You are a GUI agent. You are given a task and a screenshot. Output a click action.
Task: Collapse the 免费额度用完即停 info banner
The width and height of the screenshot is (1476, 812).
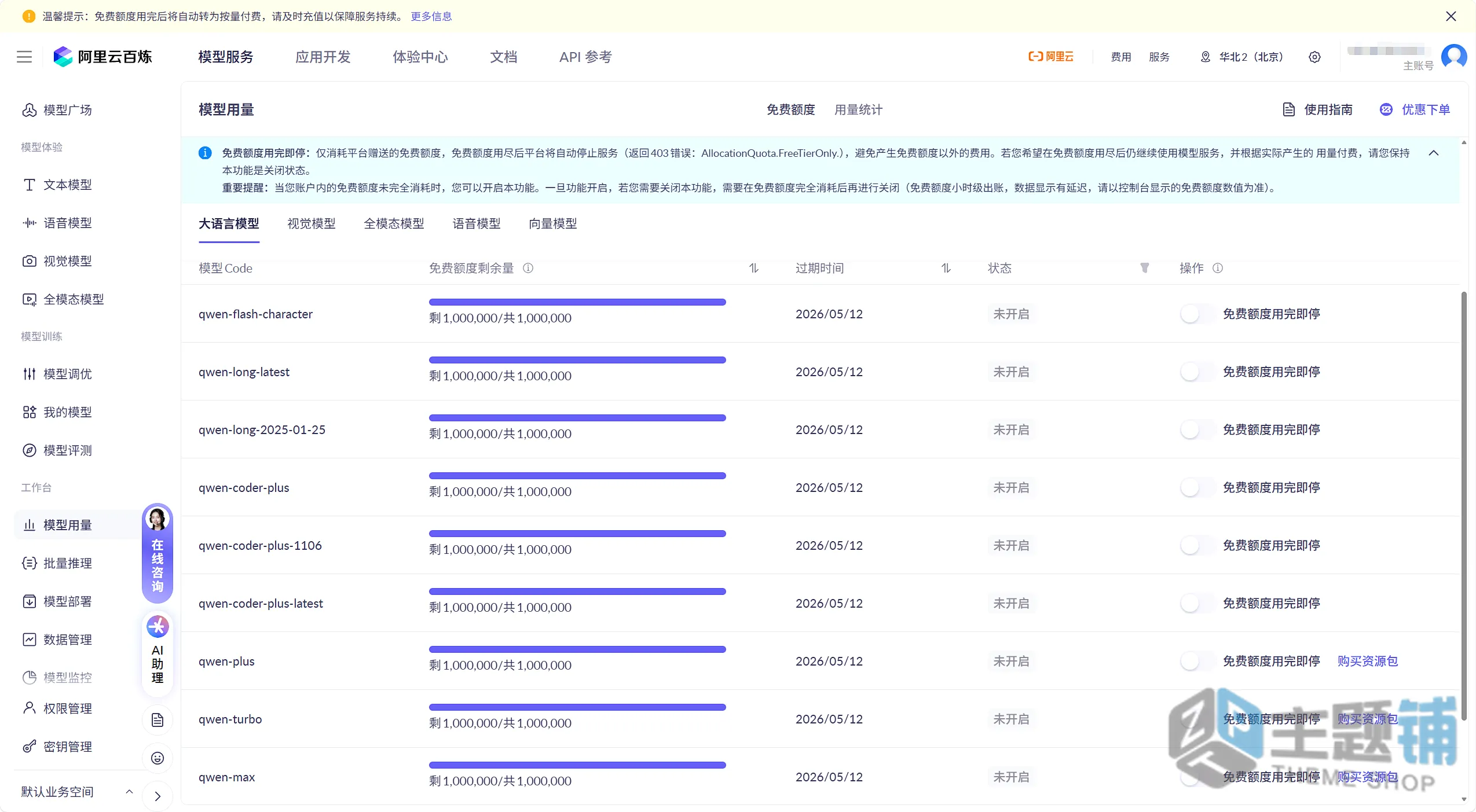pos(1434,153)
